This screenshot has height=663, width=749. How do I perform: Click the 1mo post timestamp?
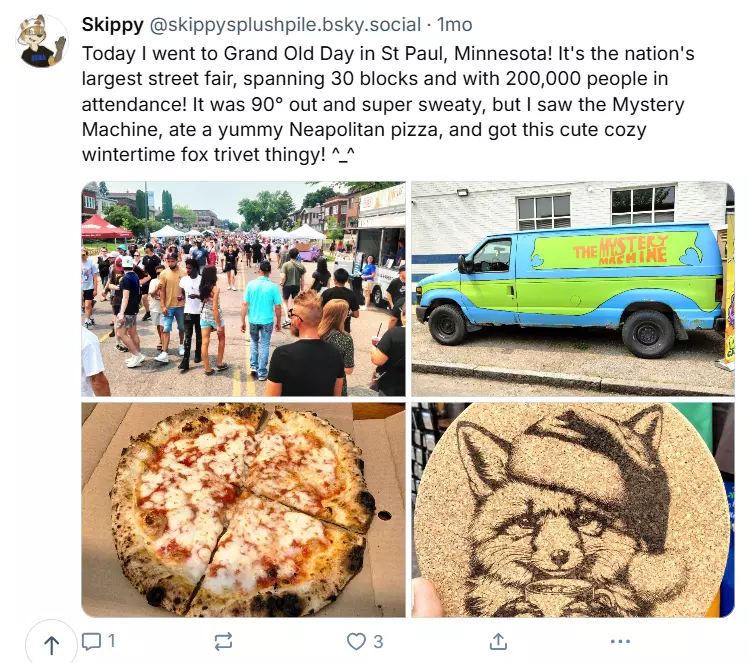click(455, 24)
